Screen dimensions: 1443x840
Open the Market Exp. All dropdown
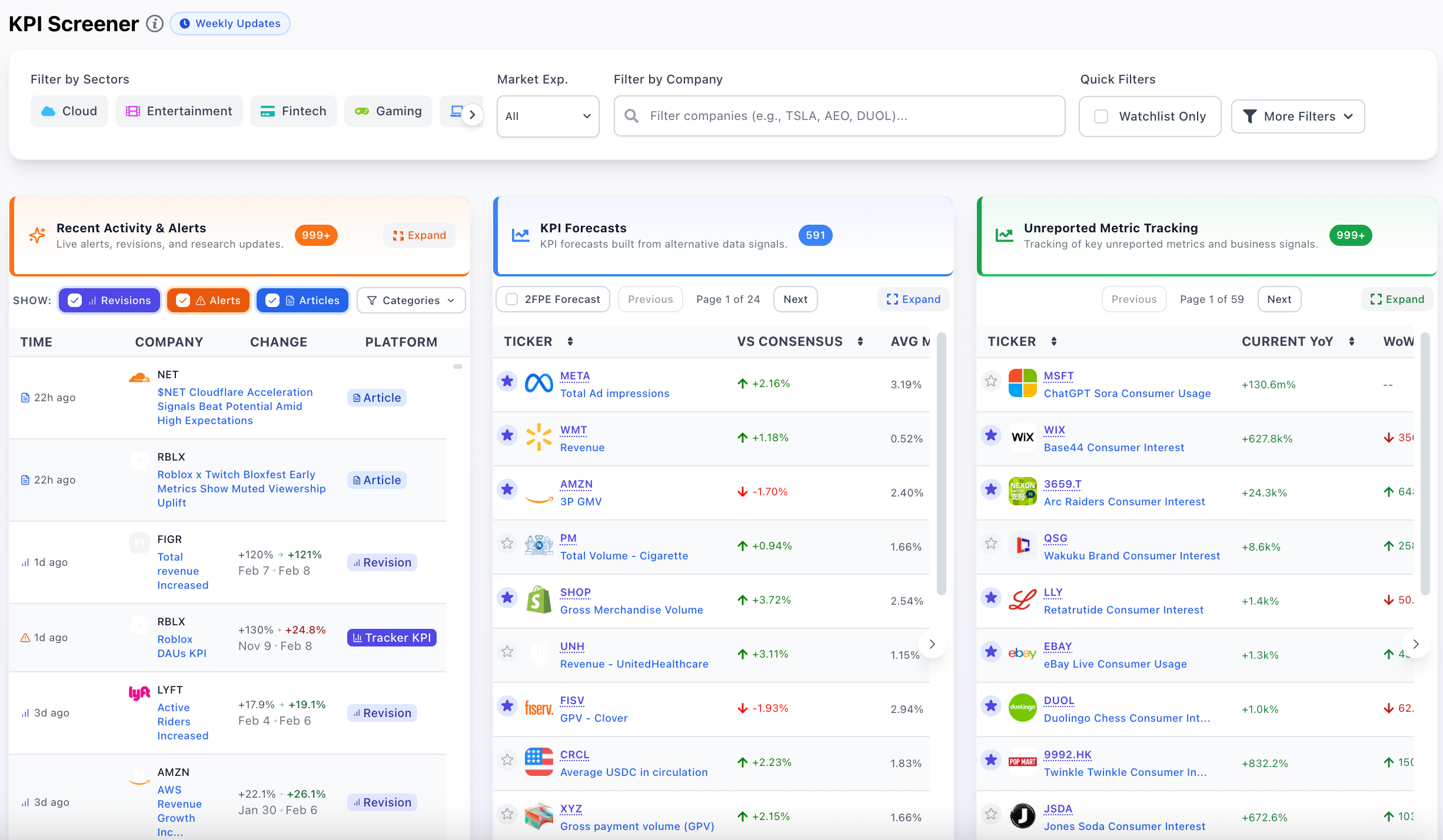point(547,116)
